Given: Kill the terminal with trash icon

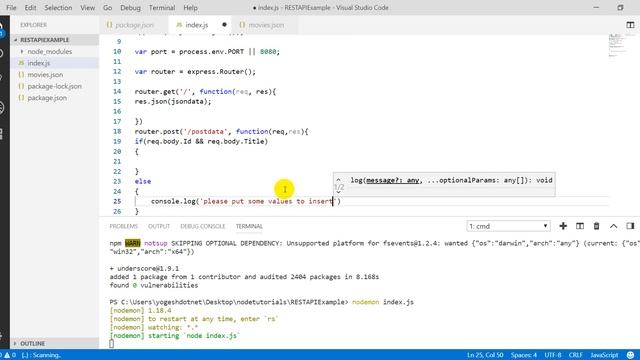Looking at the screenshot, I should click(x=596, y=226).
